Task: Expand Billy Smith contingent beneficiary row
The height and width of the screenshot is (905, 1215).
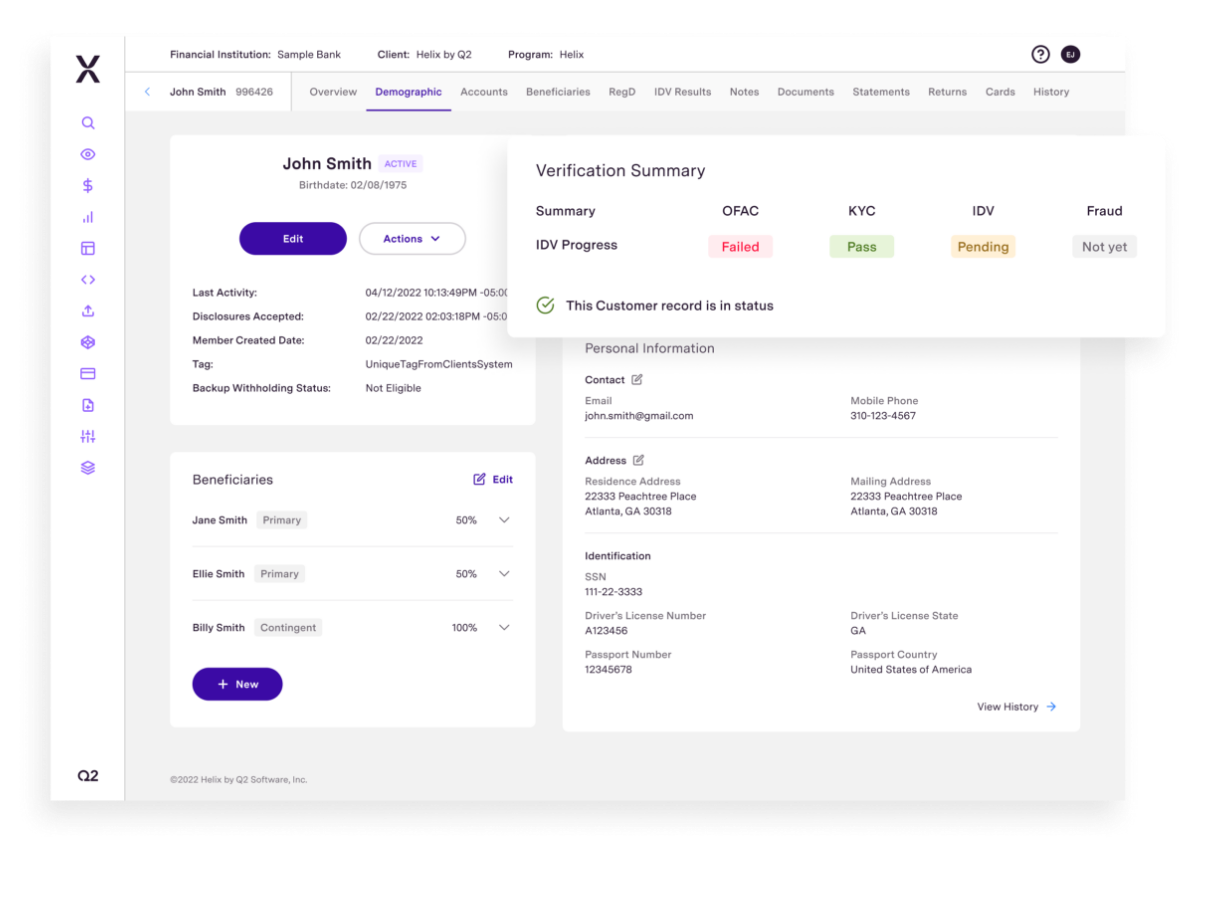Action: point(505,627)
